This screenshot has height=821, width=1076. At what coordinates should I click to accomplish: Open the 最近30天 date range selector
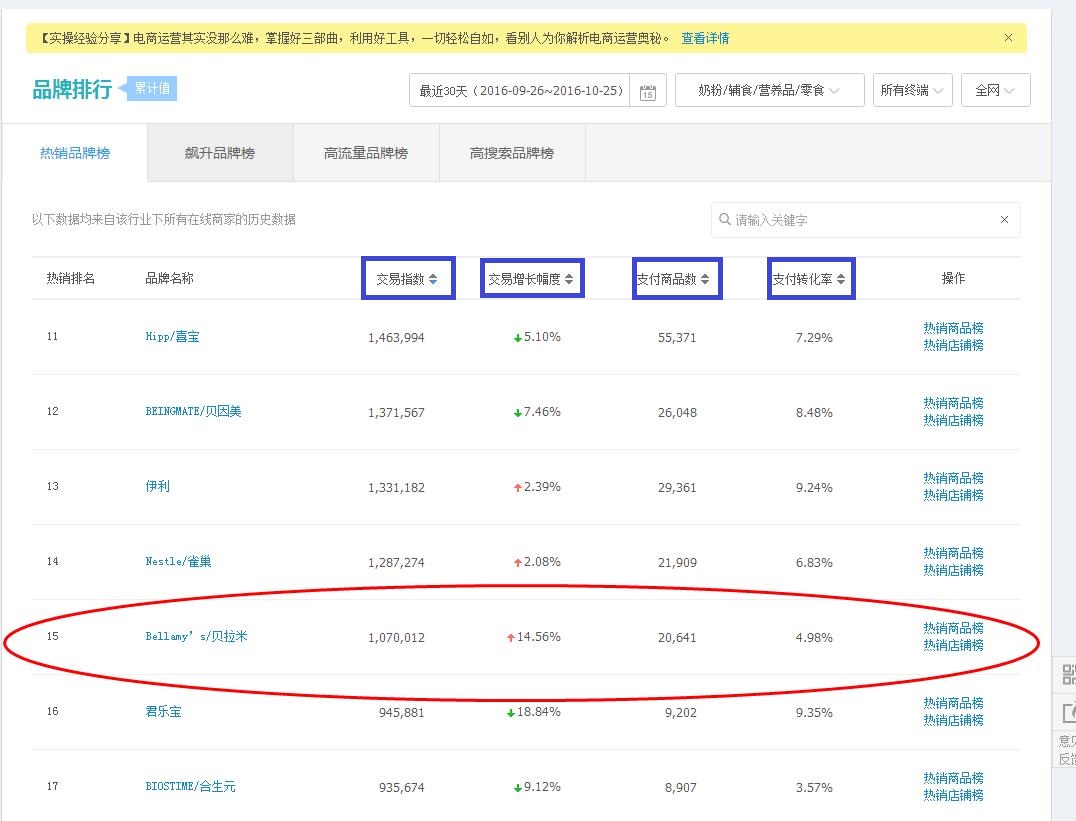pos(521,91)
